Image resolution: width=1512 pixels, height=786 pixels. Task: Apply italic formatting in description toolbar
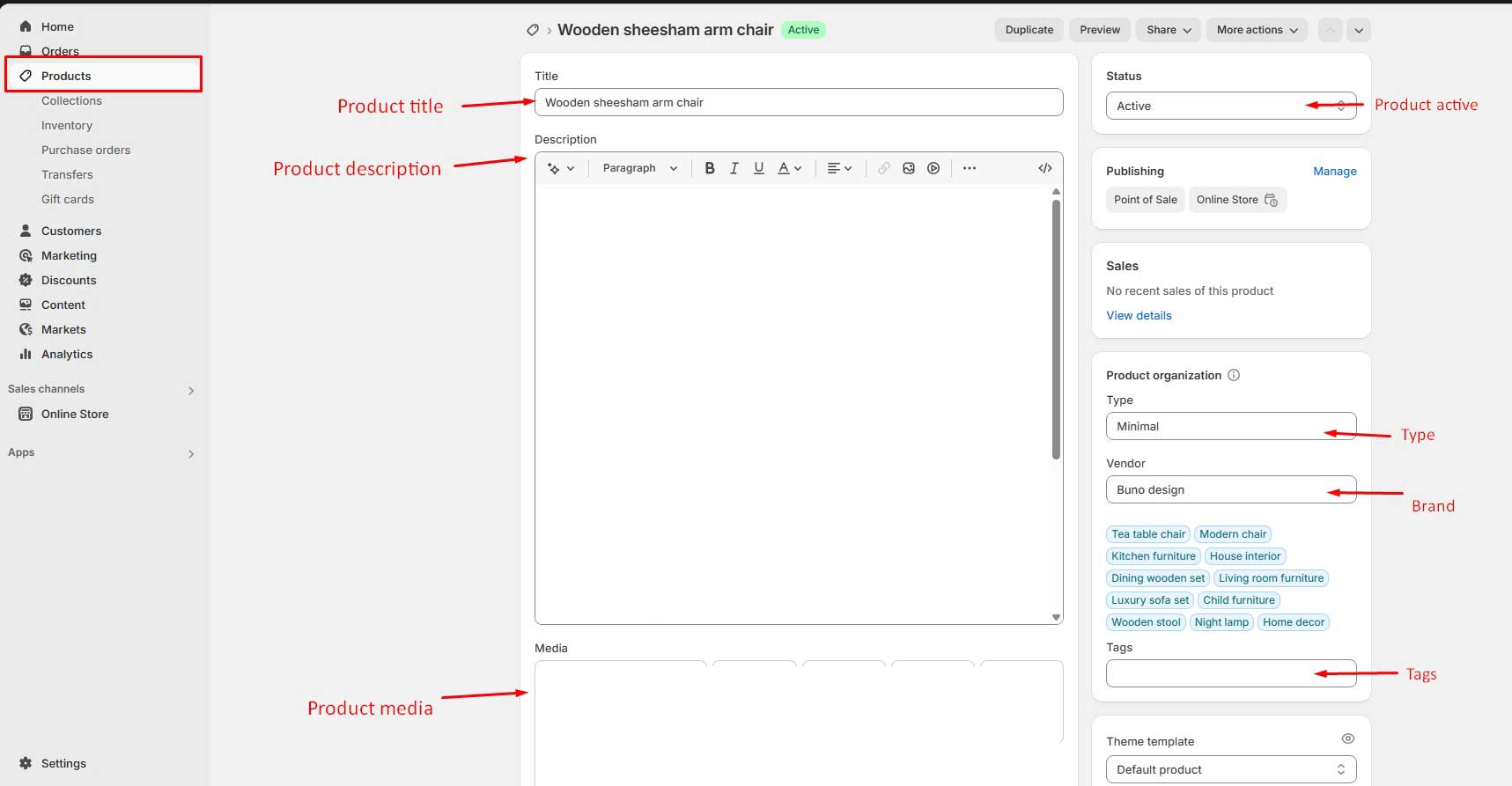point(734,168)
